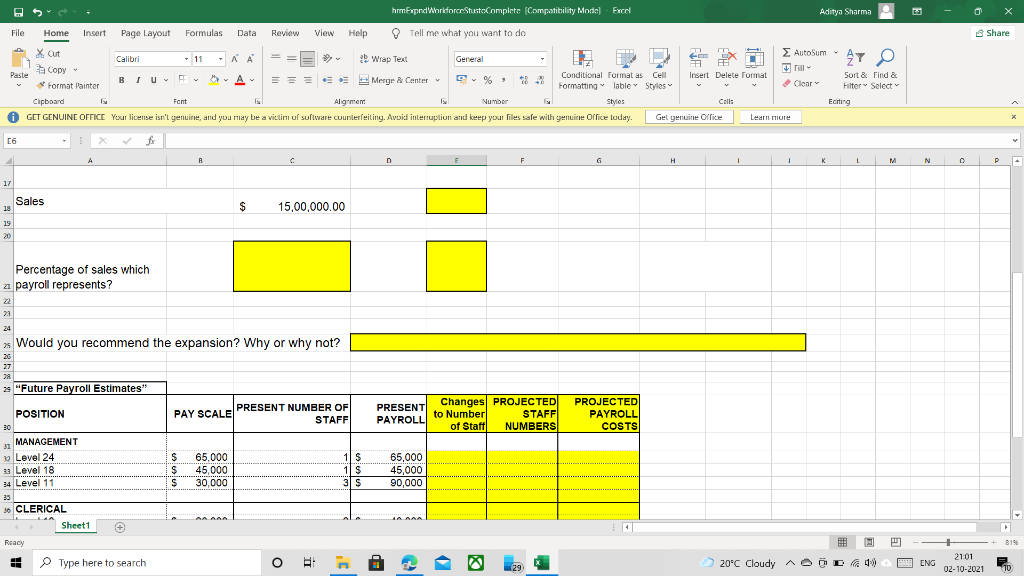Apply Comma Style format
The height and width of the screenshot is (576, 1024).
504,80
